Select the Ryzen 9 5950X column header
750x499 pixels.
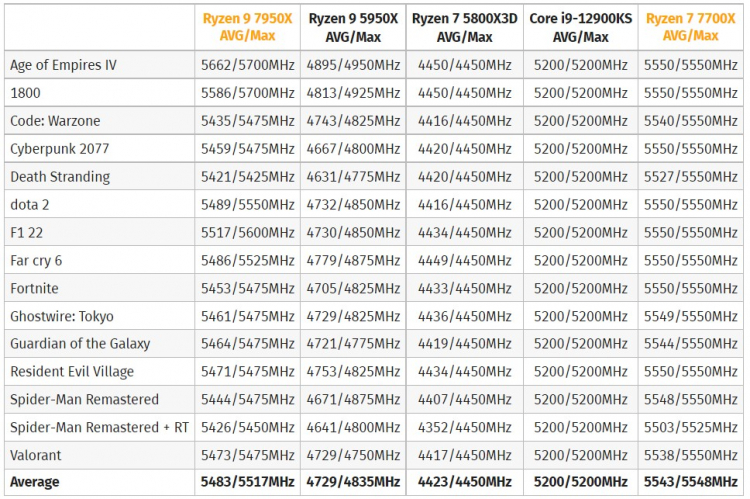353,27
